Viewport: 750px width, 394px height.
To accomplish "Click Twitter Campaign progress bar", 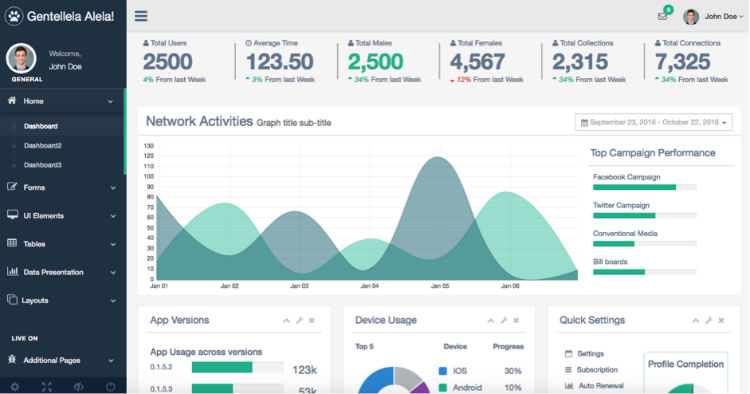I will pyautogui.click(x=644, y=216).
